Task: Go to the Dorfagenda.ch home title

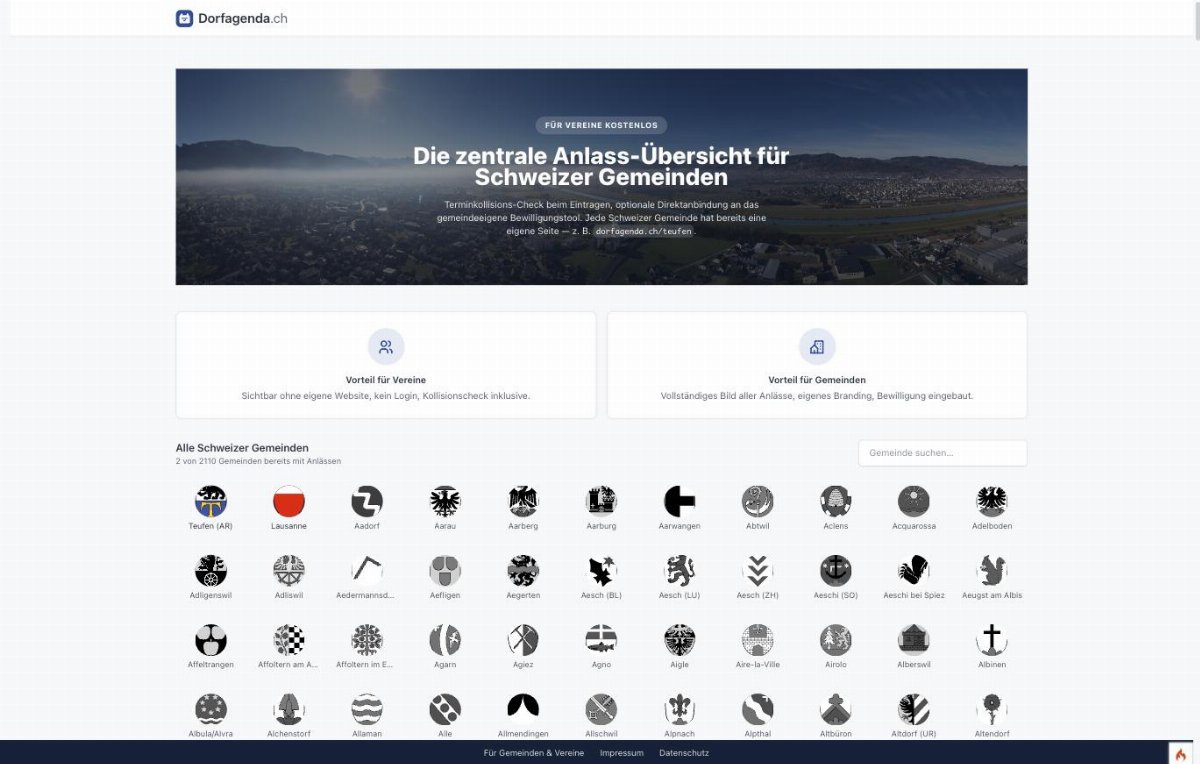Action: click(x=243, y=18)
